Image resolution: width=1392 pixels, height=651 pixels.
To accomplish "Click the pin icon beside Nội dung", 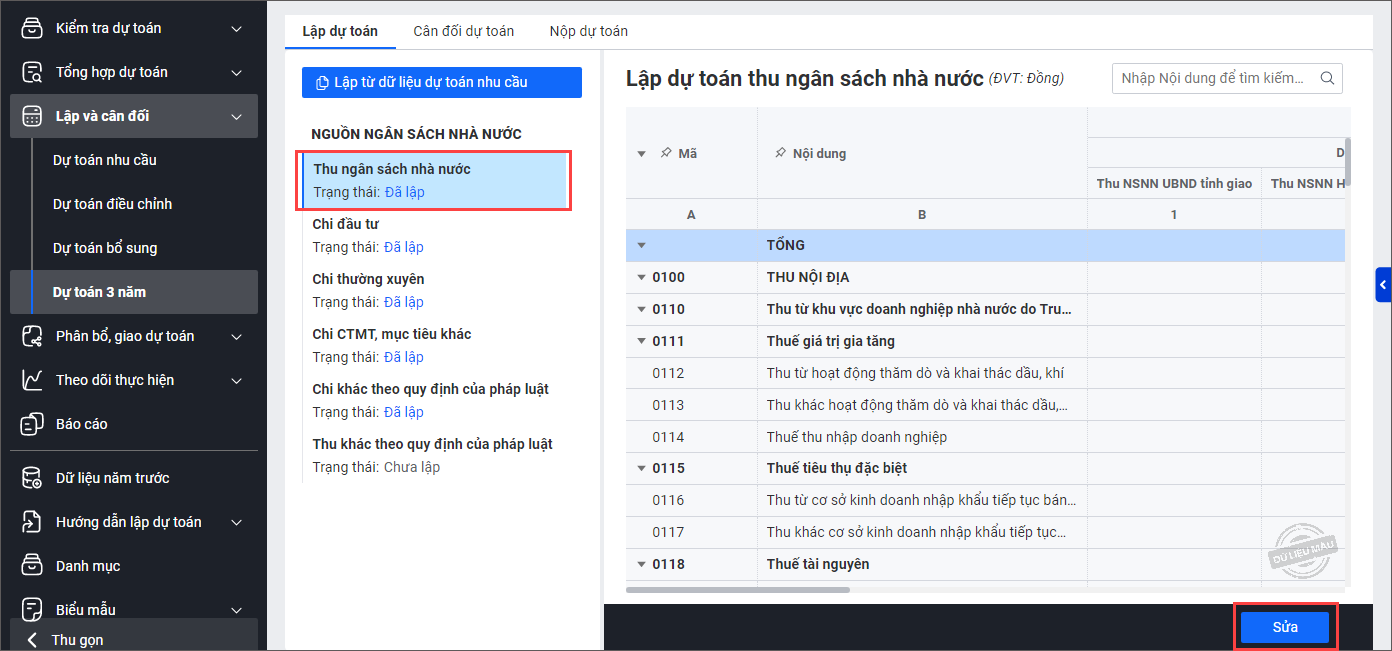I will tap(780, 154).
